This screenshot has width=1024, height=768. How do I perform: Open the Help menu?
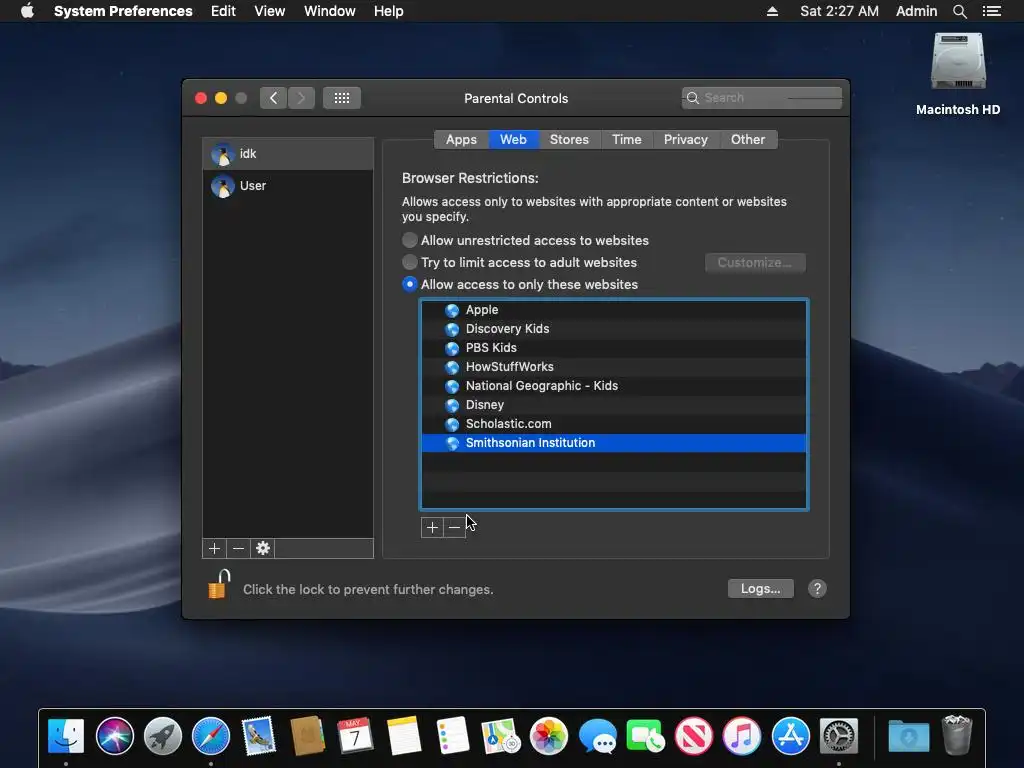click(x=389, y=11)
